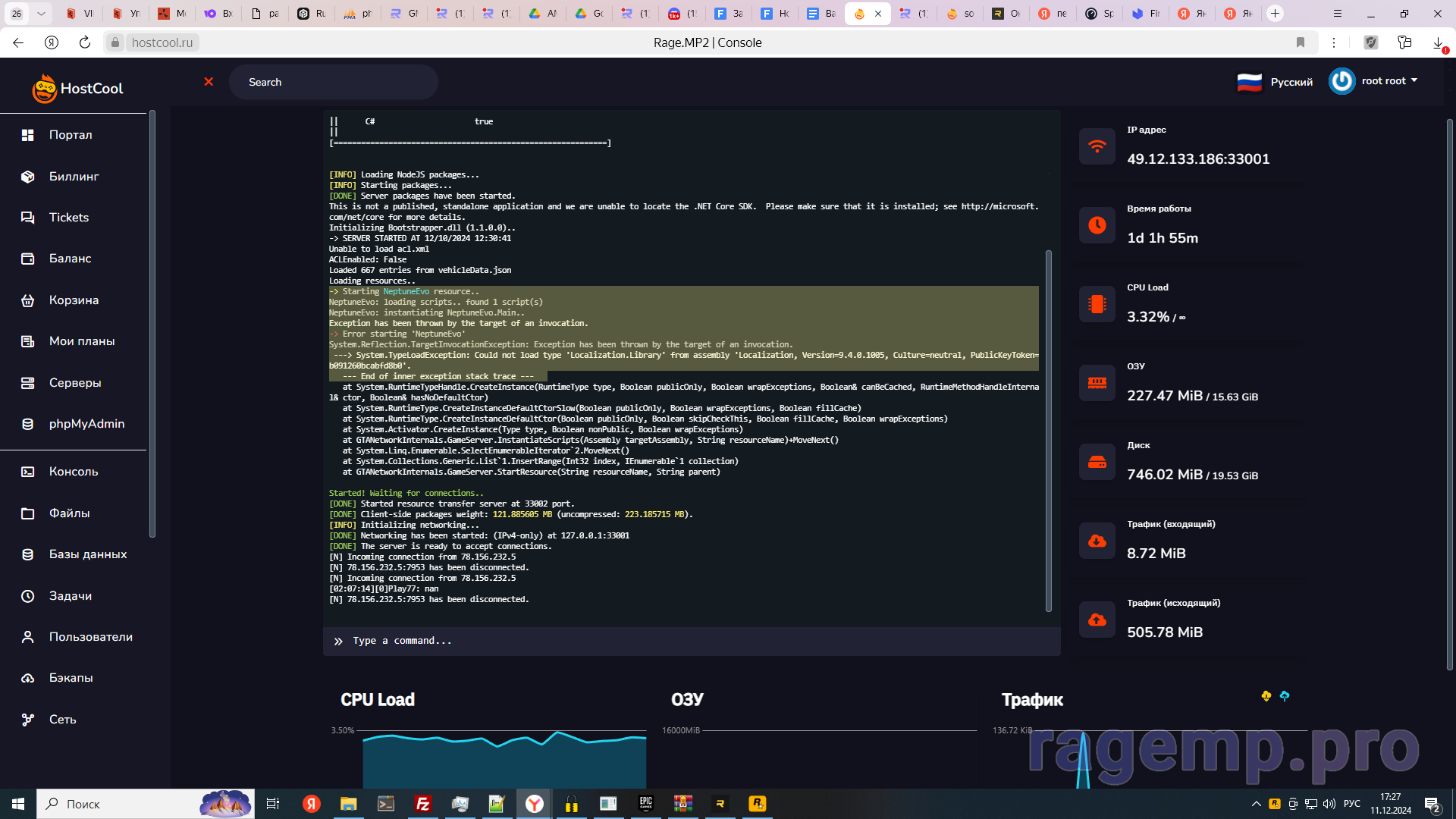The image size is (1456, 819).
Task: Open the Серверы menu item
Action: click(x=74, y=383)
